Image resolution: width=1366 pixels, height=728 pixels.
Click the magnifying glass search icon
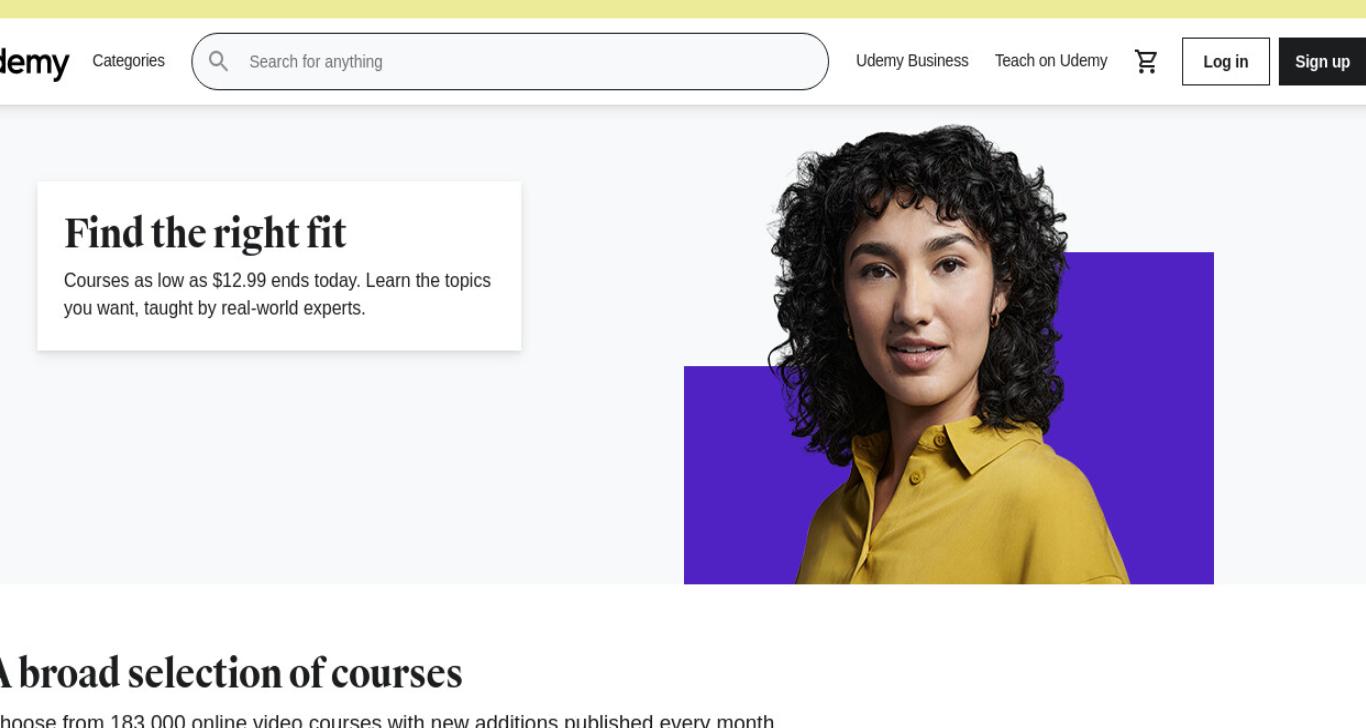tap(218, 61)
